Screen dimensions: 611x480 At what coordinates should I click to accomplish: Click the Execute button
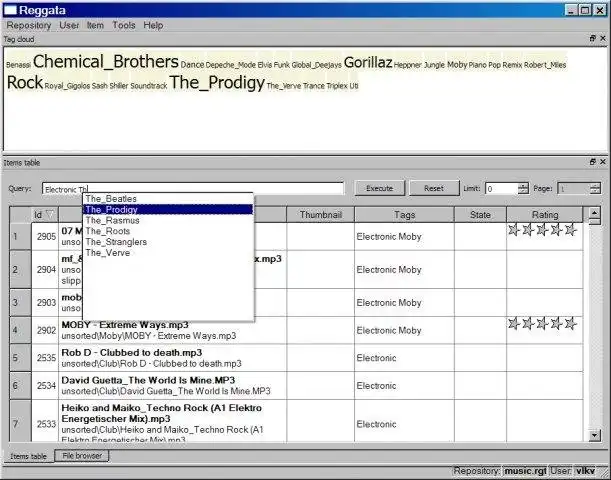[x=380, y=188]
